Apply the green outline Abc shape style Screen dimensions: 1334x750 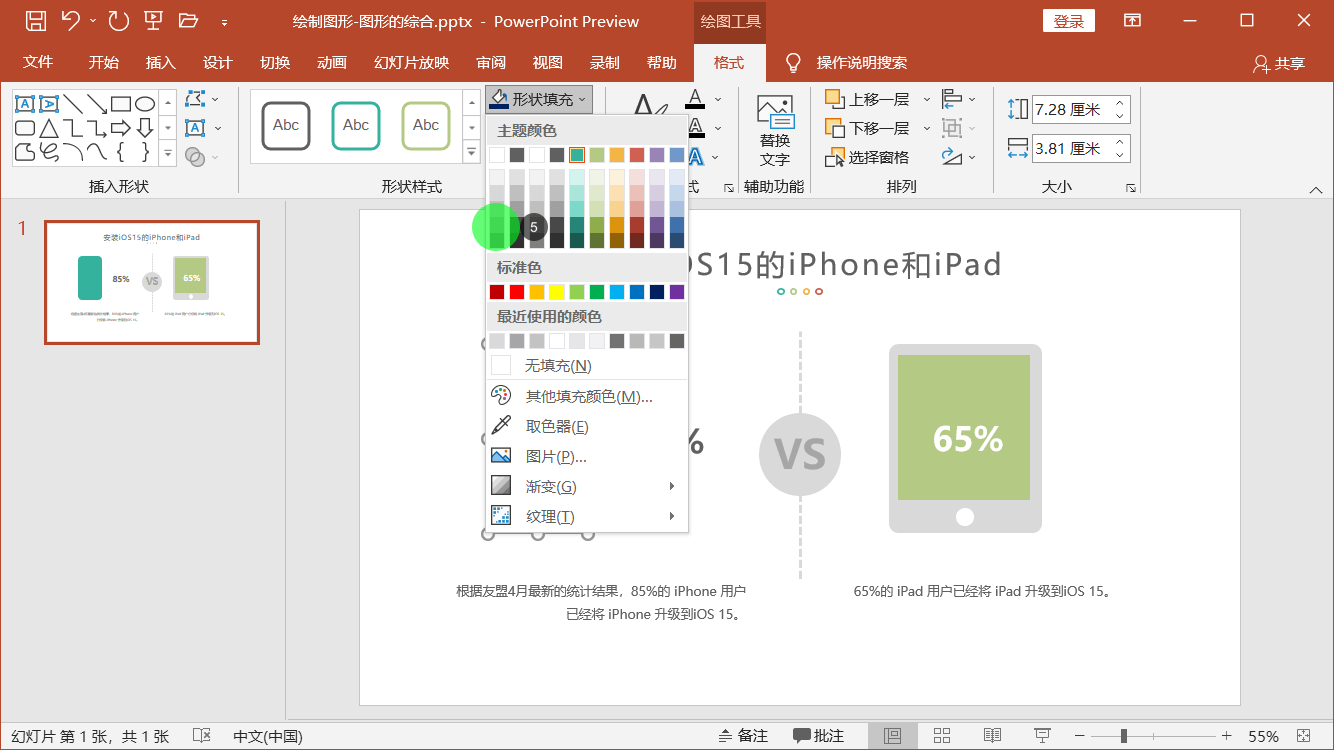pyautogui.click(x=426, y=126)
